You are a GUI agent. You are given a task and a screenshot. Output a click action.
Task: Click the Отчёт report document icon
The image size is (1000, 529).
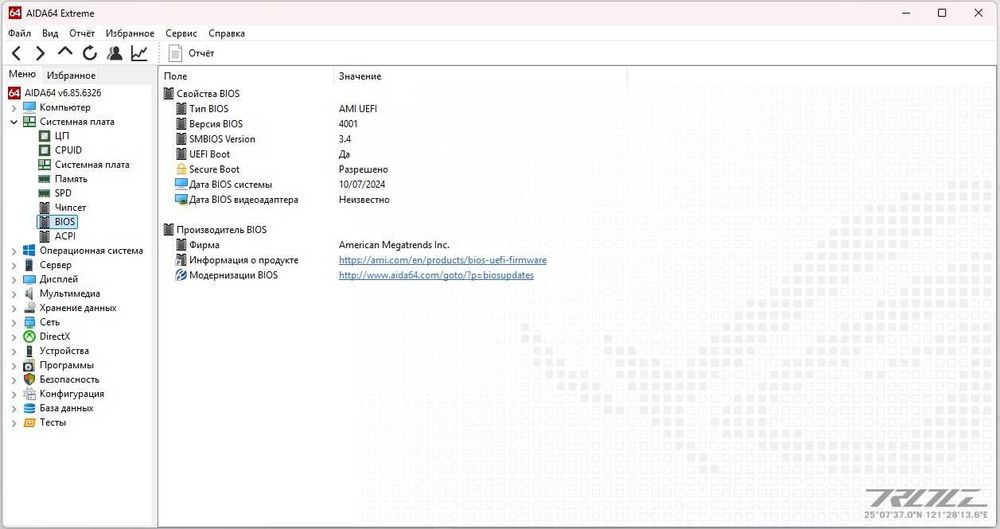(x=175, y=54)
